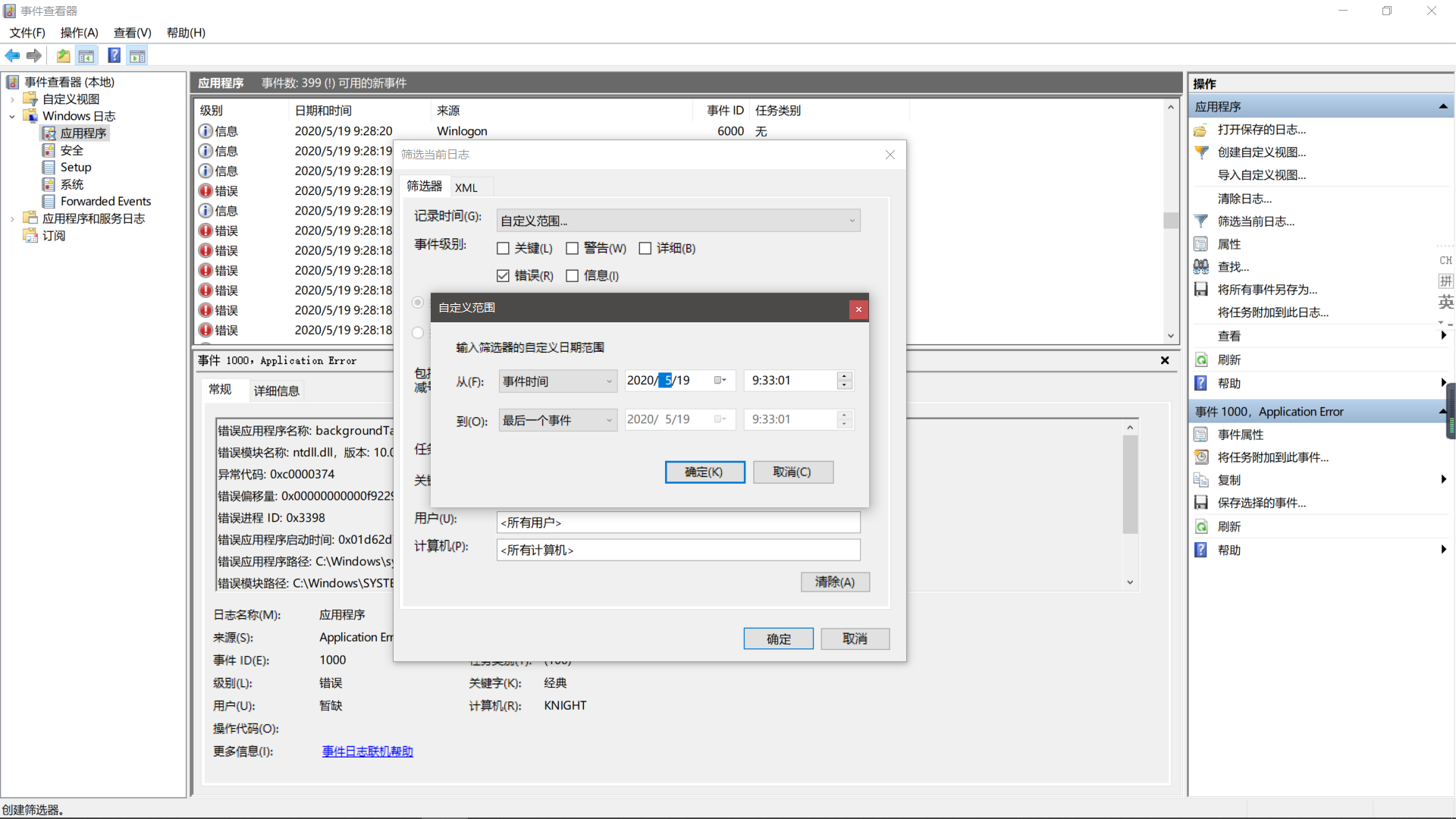
Task: Open the 查看(V) menu
Action: tap(132, 33)
